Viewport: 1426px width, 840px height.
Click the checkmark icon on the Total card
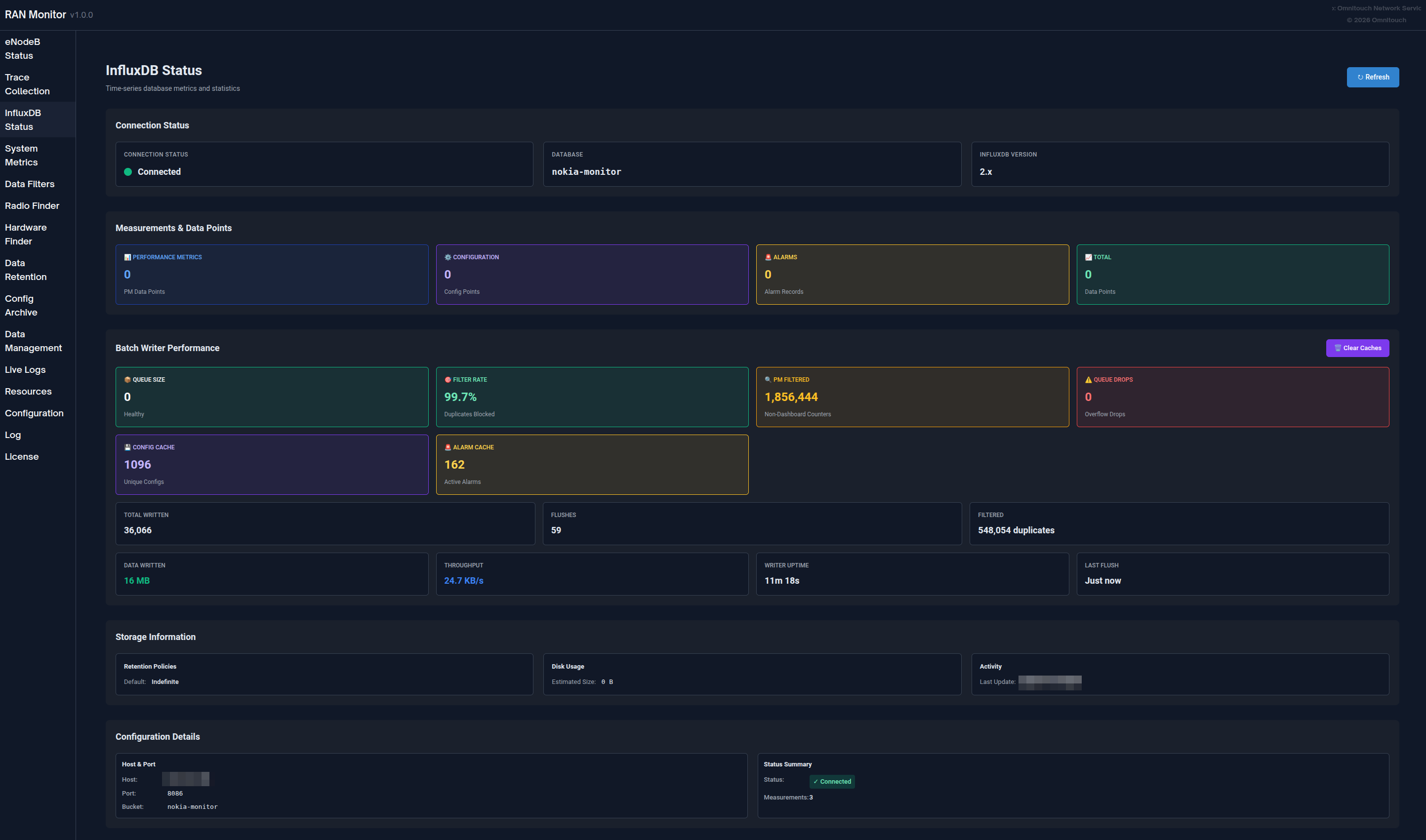(x=1089, y=257)
